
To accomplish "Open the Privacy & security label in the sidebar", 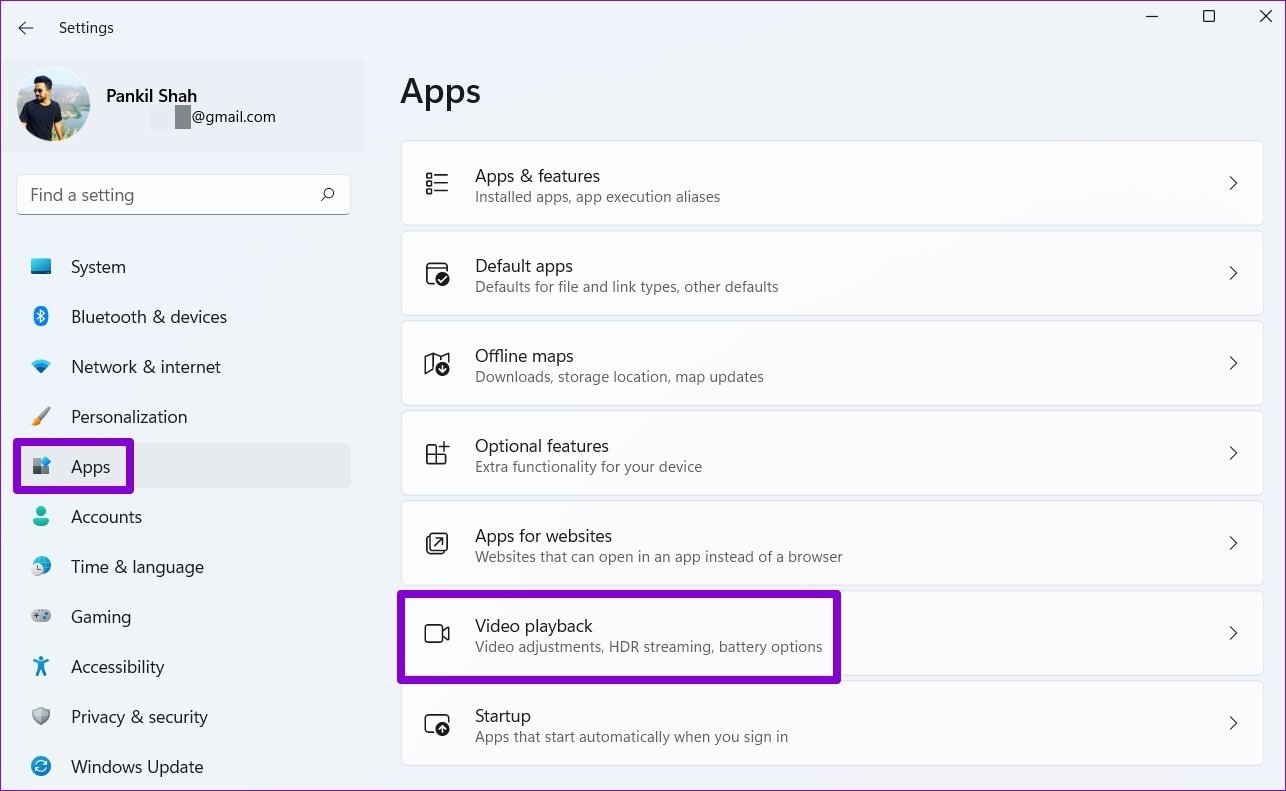I will (139, 717).
